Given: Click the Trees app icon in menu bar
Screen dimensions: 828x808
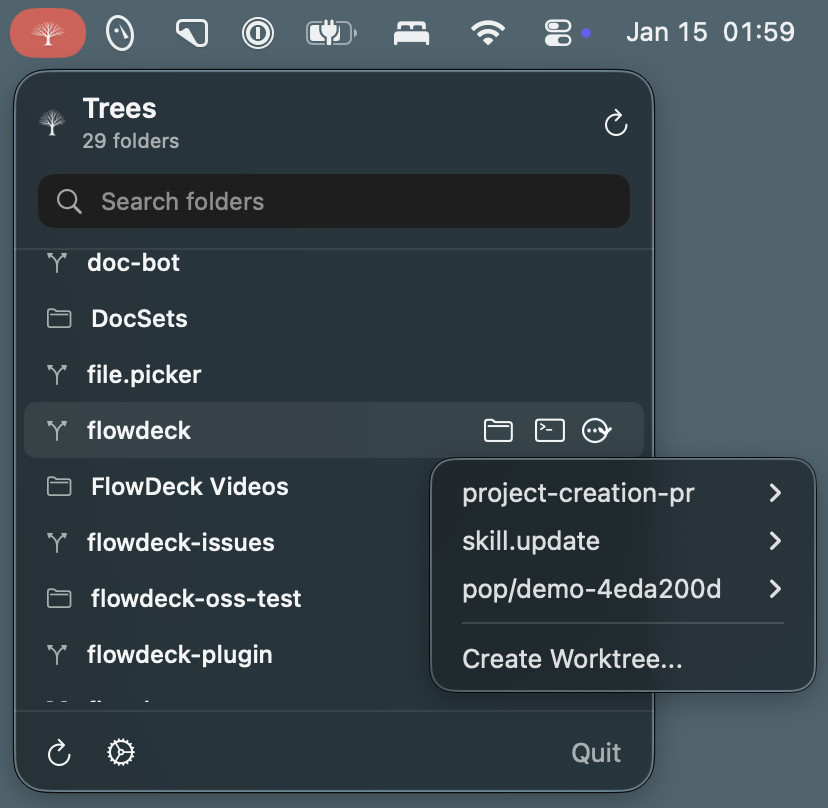Looking at the screenshot, I should point(47,33).
